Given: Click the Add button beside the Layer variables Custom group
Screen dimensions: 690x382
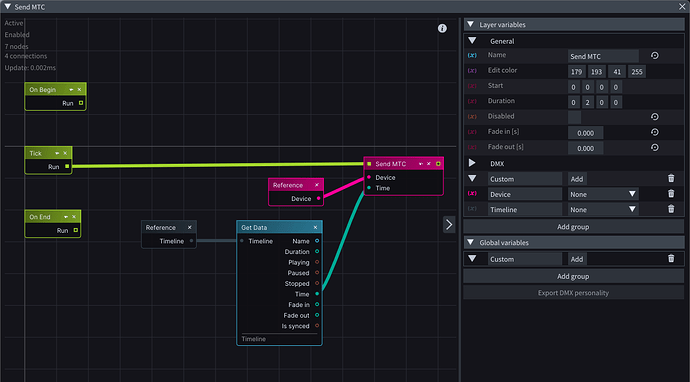Looking at the screenshot, I should point(577,179).
